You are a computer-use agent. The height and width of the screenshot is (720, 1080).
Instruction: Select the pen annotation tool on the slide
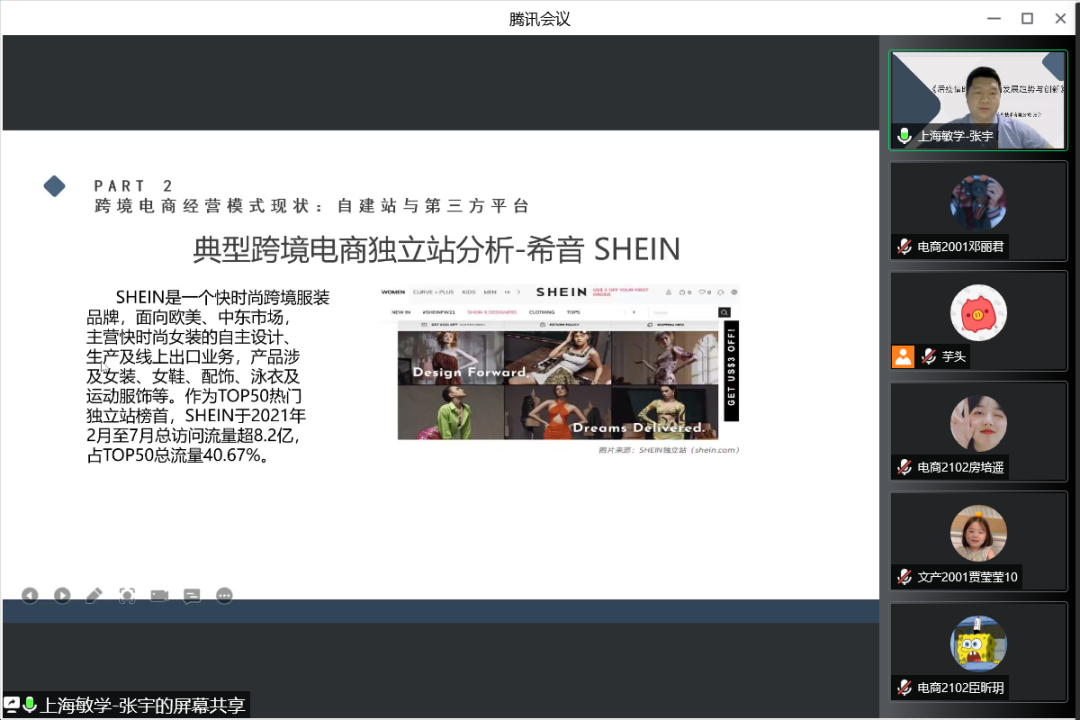tap(94, 595)
